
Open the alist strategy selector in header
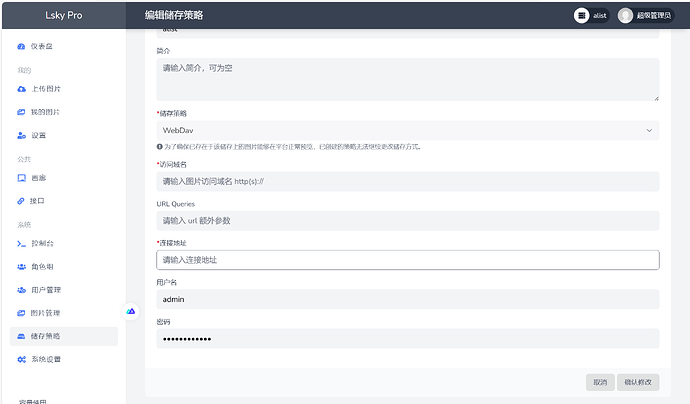tap(591, 15)
